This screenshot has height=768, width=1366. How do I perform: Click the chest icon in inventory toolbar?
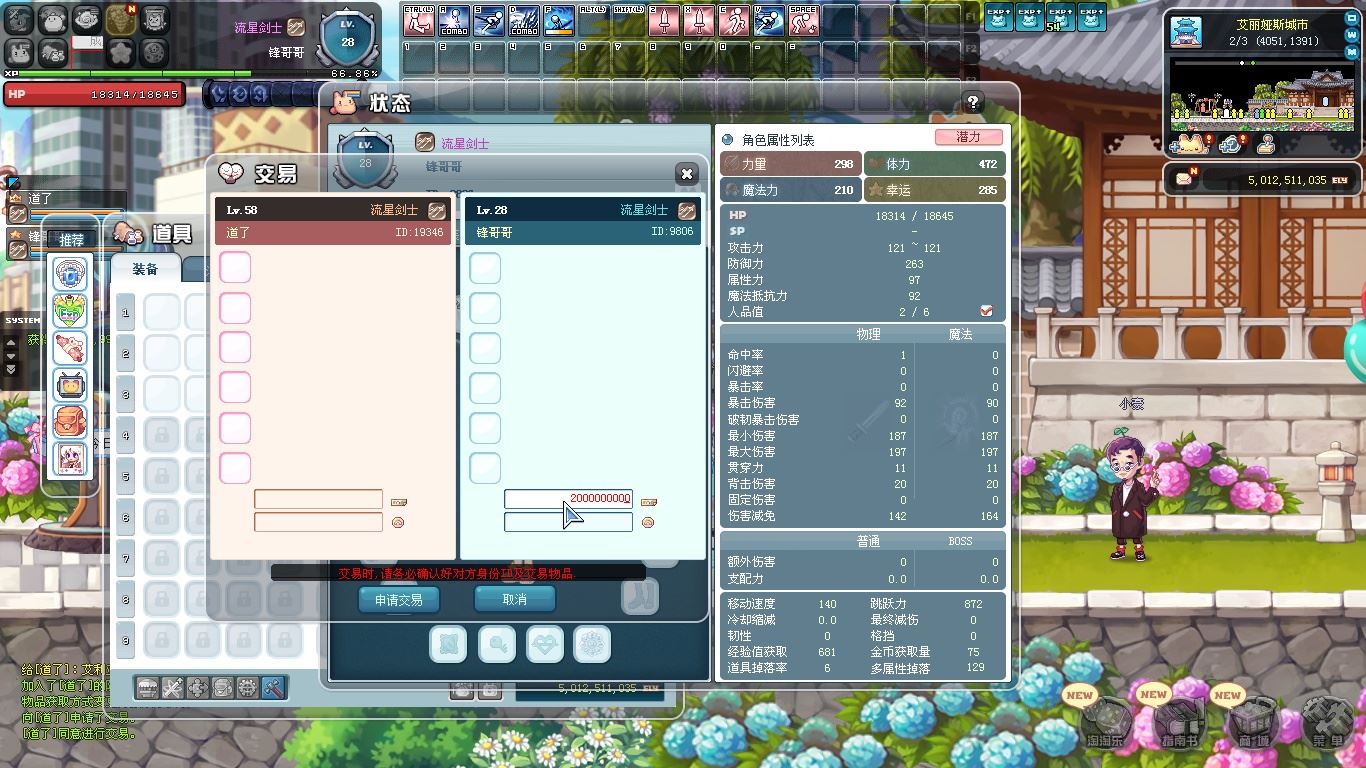(x=148, y=687)
